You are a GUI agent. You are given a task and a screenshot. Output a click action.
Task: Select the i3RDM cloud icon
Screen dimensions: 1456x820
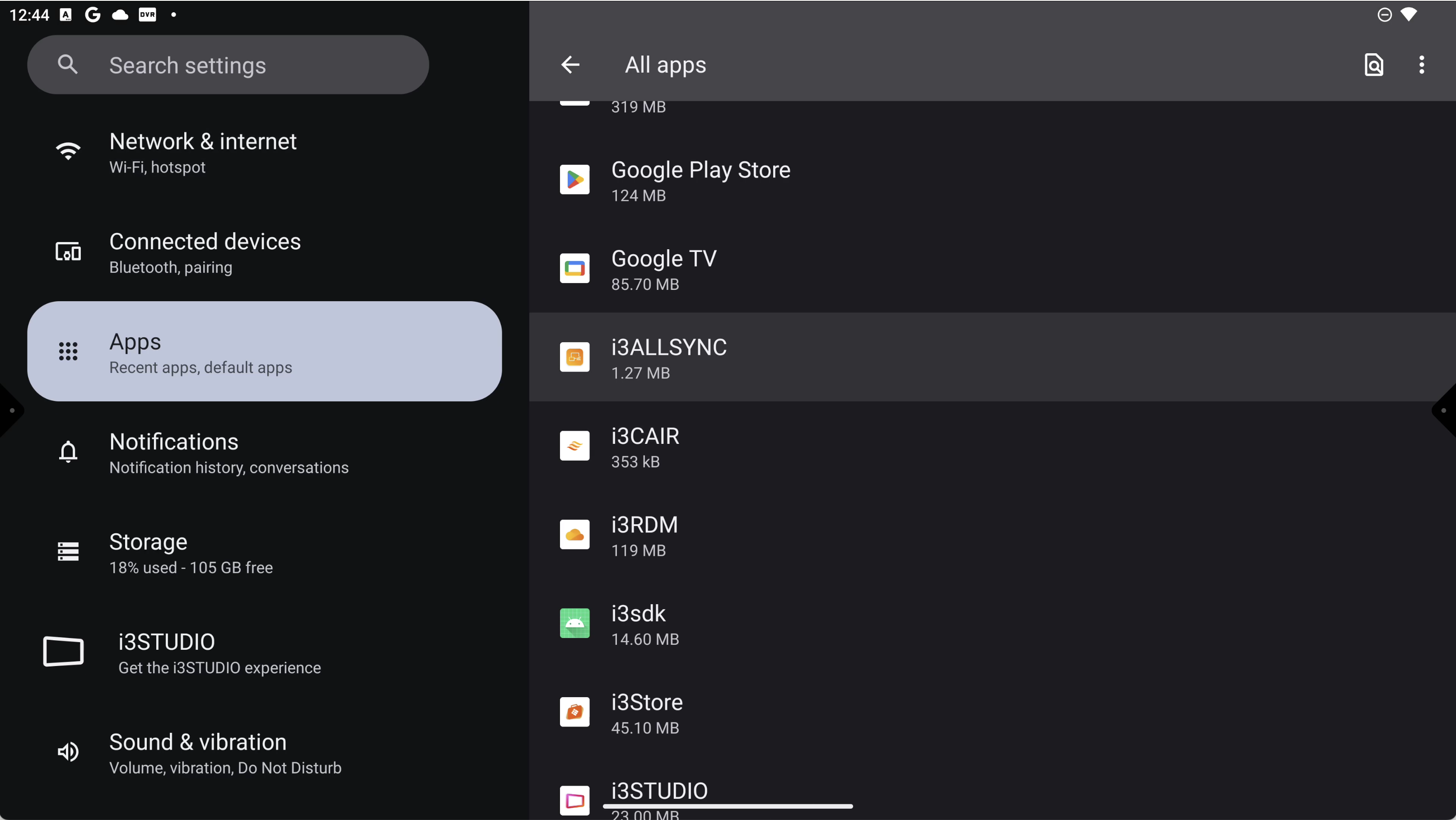coord(574,535)
